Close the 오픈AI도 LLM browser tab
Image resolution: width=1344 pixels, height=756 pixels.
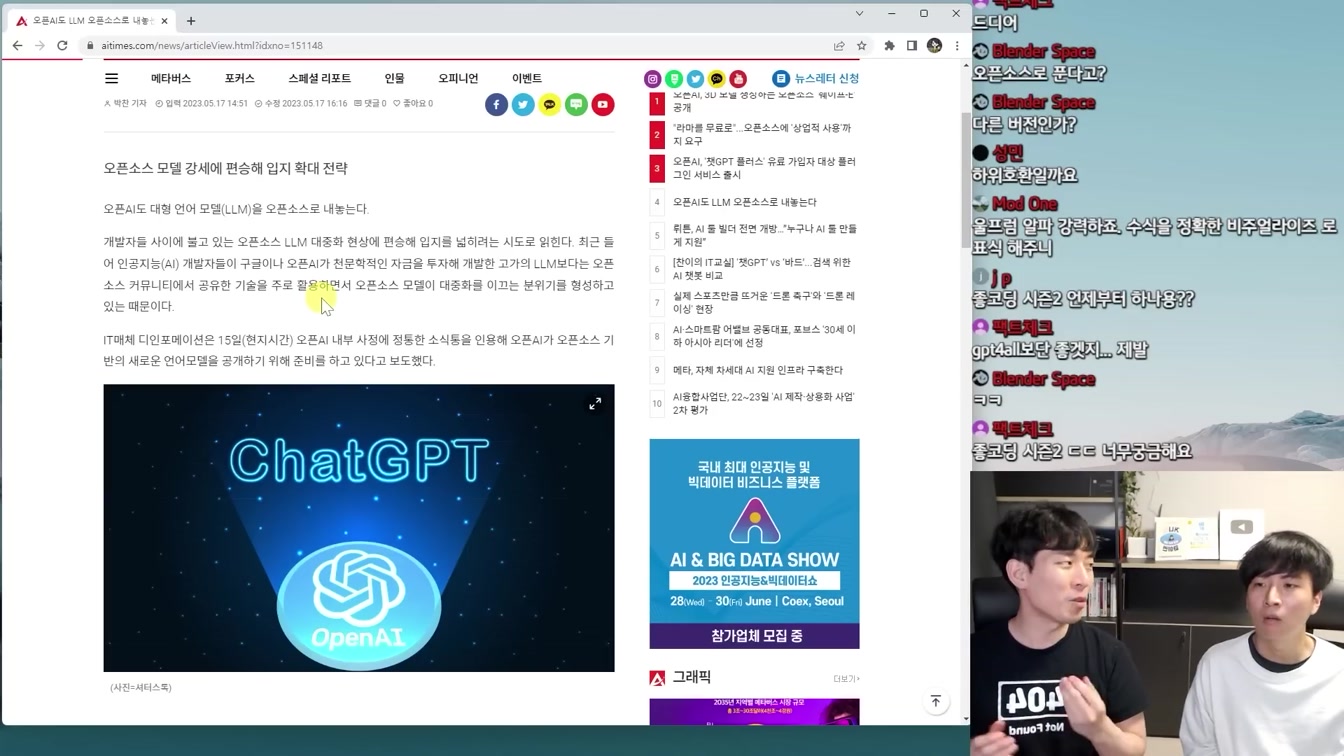[x=164, y=20]
